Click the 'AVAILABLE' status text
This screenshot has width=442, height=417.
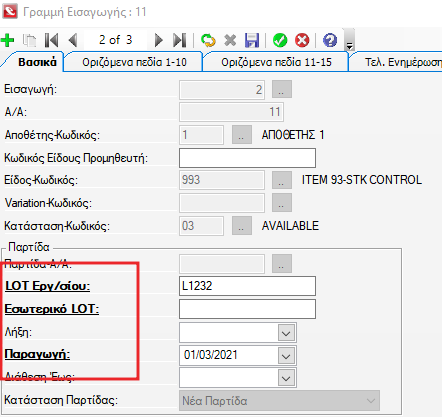[290, 226]
